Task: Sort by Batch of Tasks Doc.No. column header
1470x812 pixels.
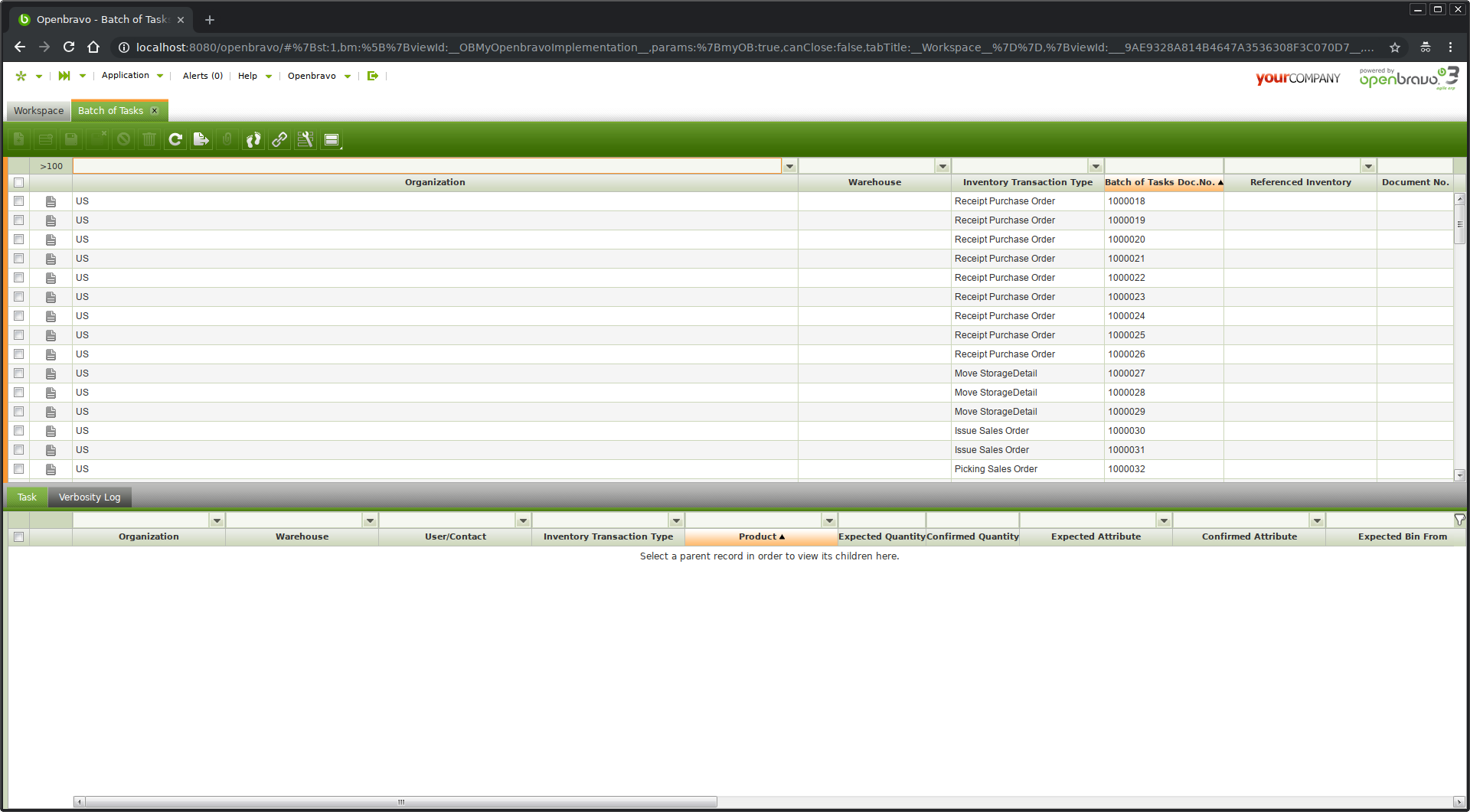Action: point(1164,182)
